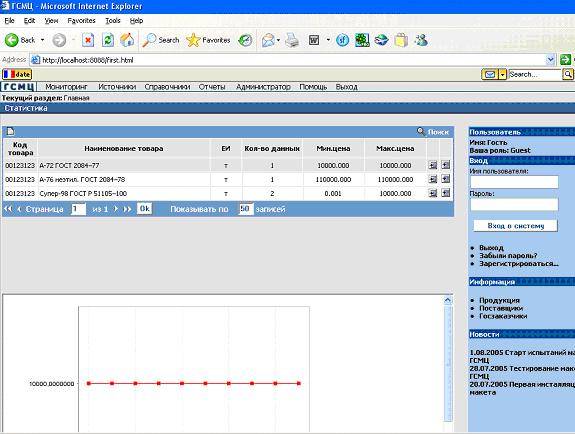575x434 pixels.
Task: Expand the Back button history dropdown
Action: click(x=43, y=40)
